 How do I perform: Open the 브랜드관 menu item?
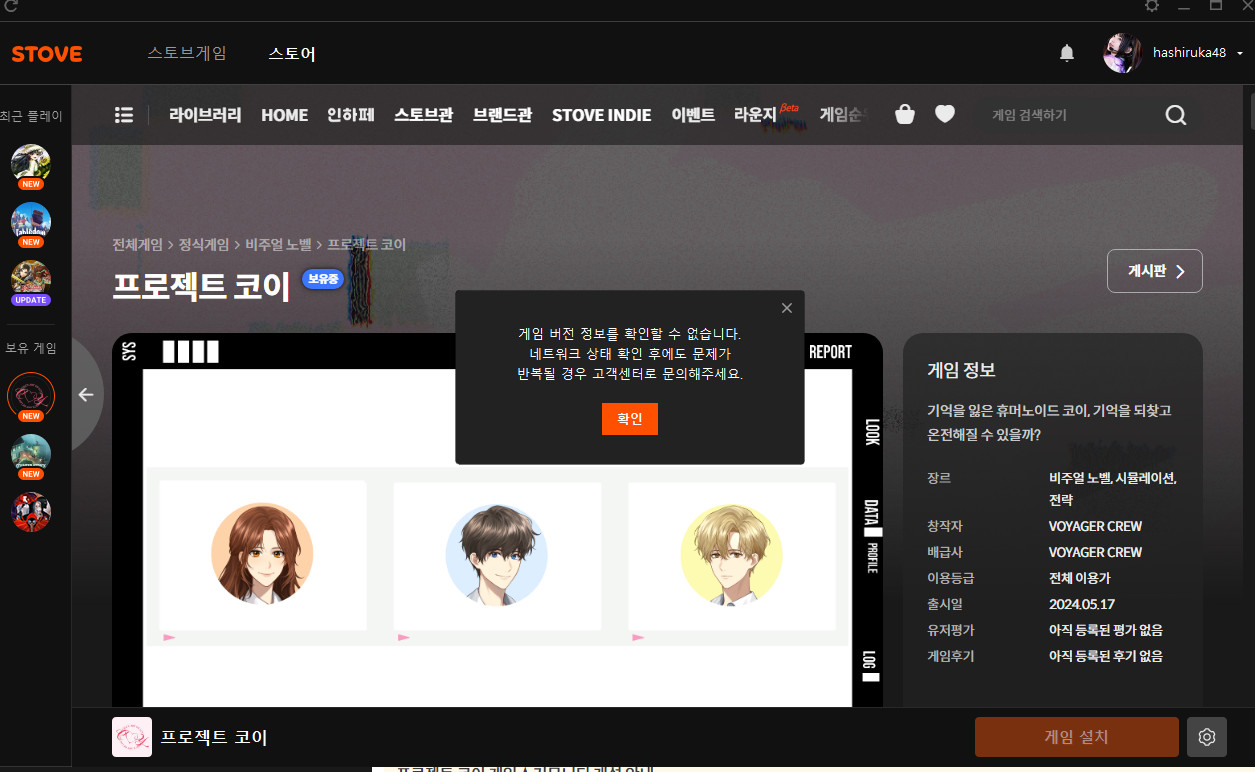point(503,115)
